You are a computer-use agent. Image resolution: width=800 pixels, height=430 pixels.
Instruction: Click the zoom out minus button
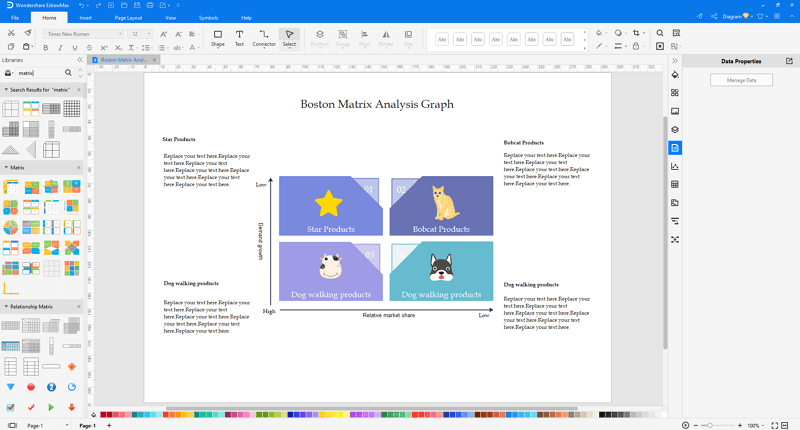coord(695,425)
